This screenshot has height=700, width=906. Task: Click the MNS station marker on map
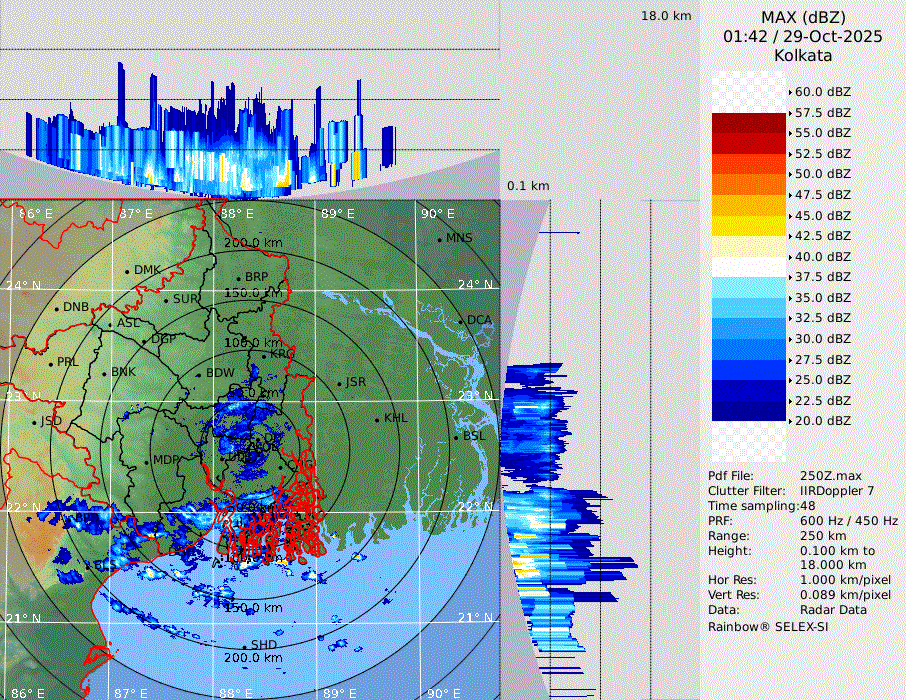click(439, 239)
